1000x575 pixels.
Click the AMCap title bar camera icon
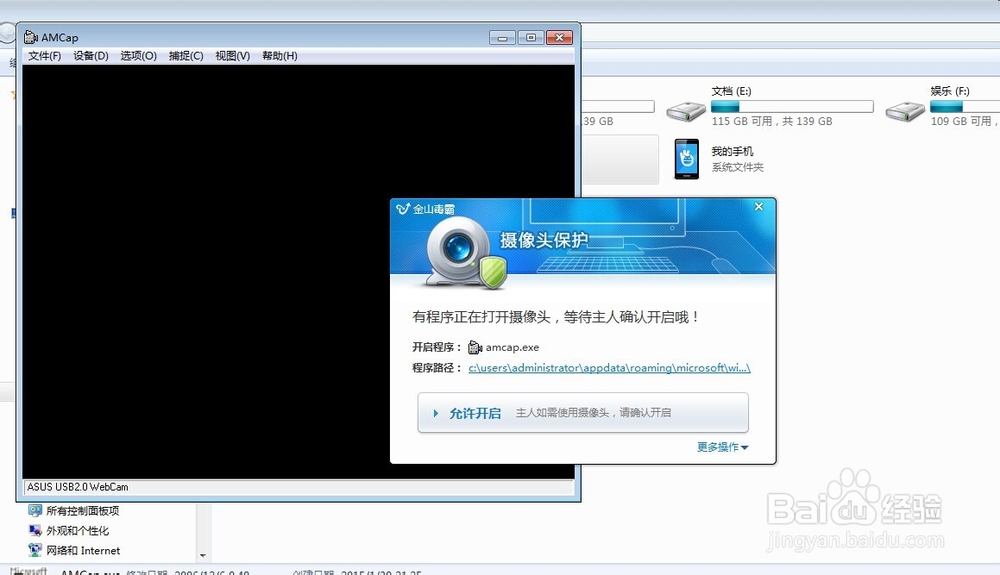[x=31, y=38]
